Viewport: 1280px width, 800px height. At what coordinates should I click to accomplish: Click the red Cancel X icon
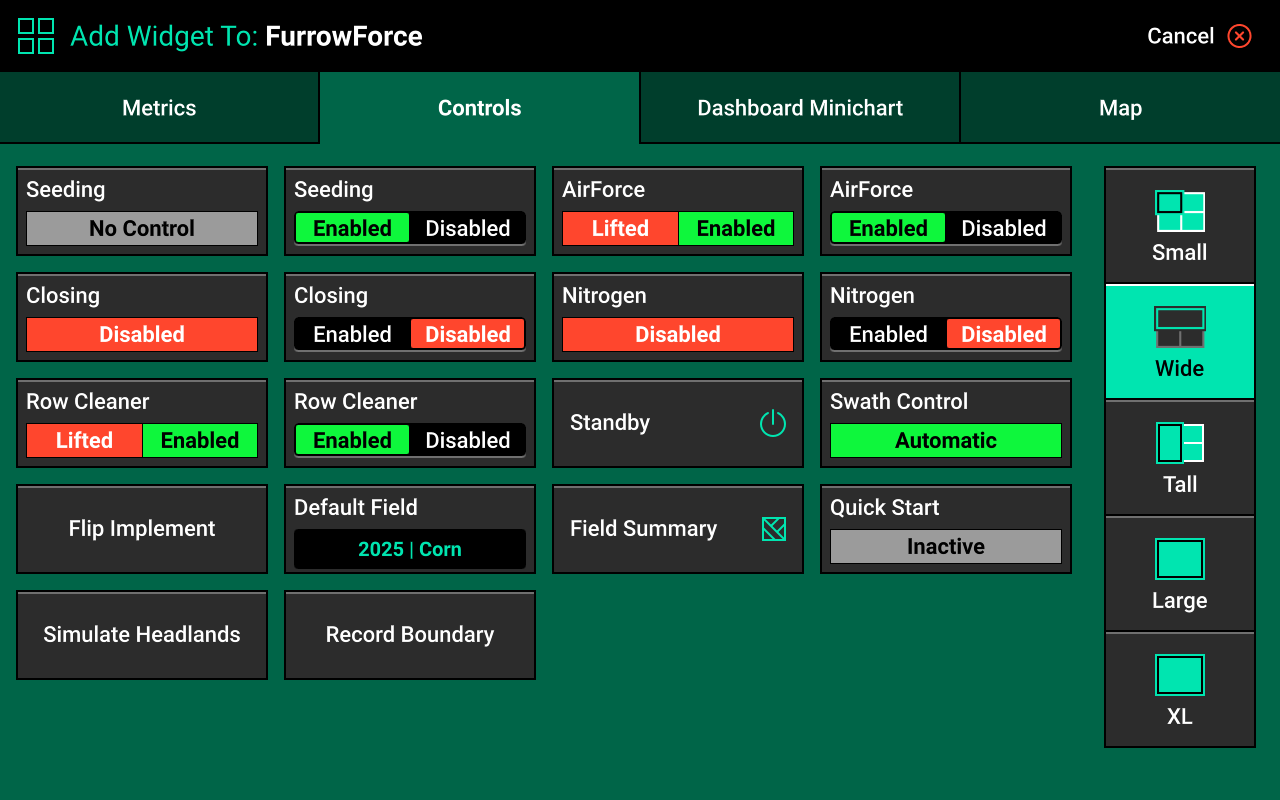[1240, 36]
